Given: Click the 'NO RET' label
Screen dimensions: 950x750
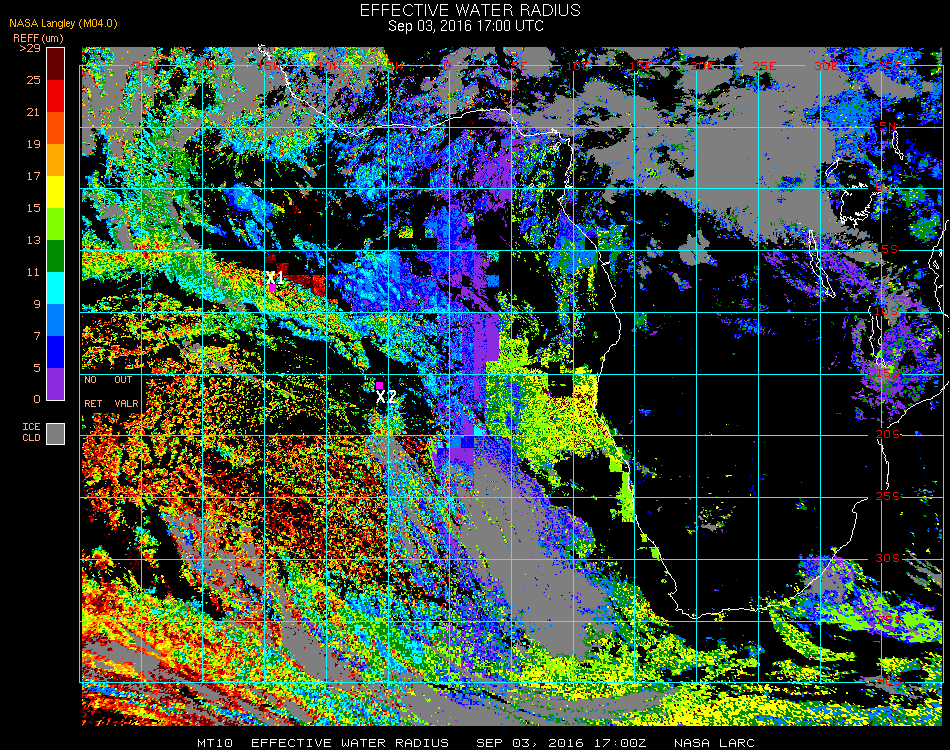Looking at the screenshot, I should tap(93, 392).
